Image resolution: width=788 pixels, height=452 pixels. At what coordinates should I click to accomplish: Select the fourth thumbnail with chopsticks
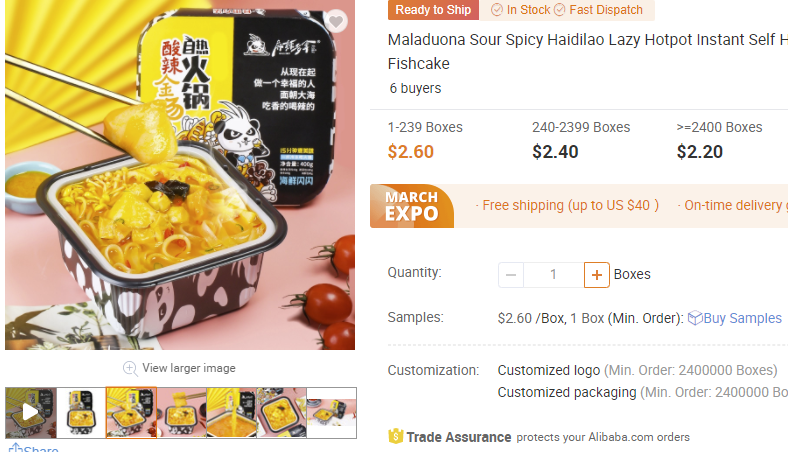pos(181,412)
